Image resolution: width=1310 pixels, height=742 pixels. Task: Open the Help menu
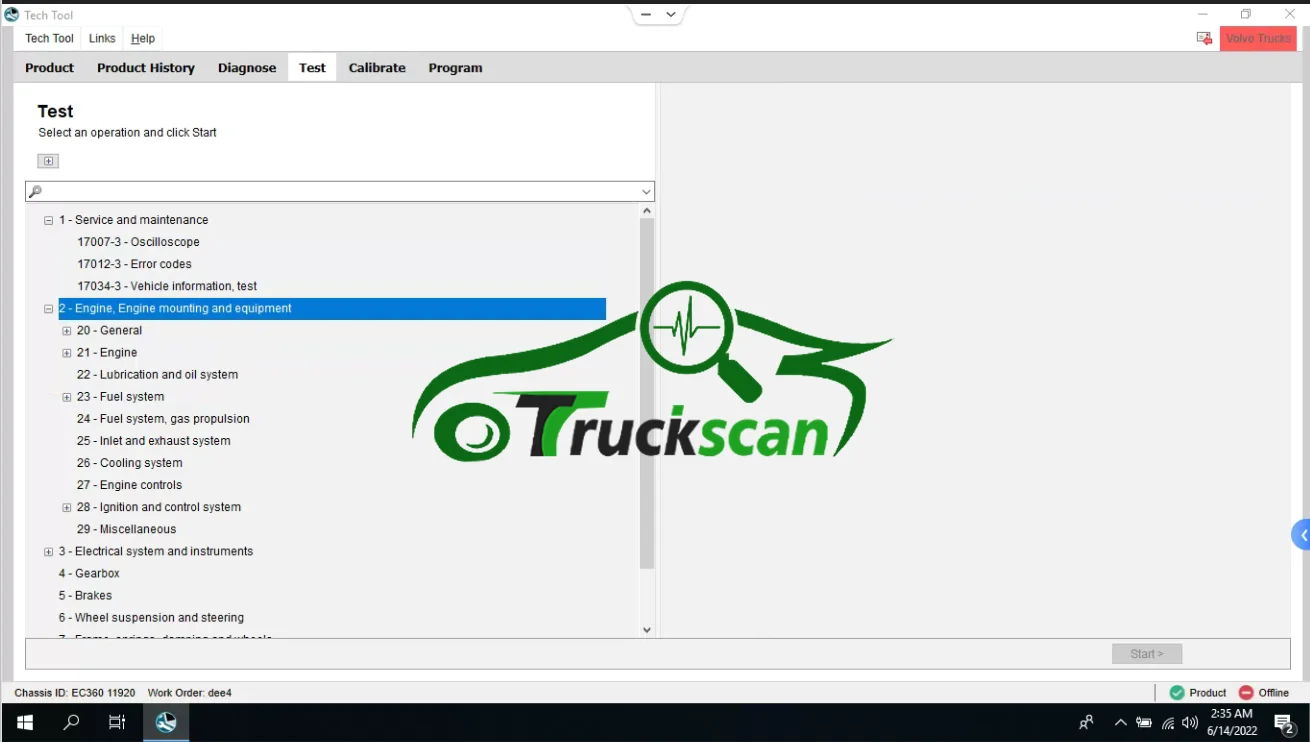[x=143, y=38]
